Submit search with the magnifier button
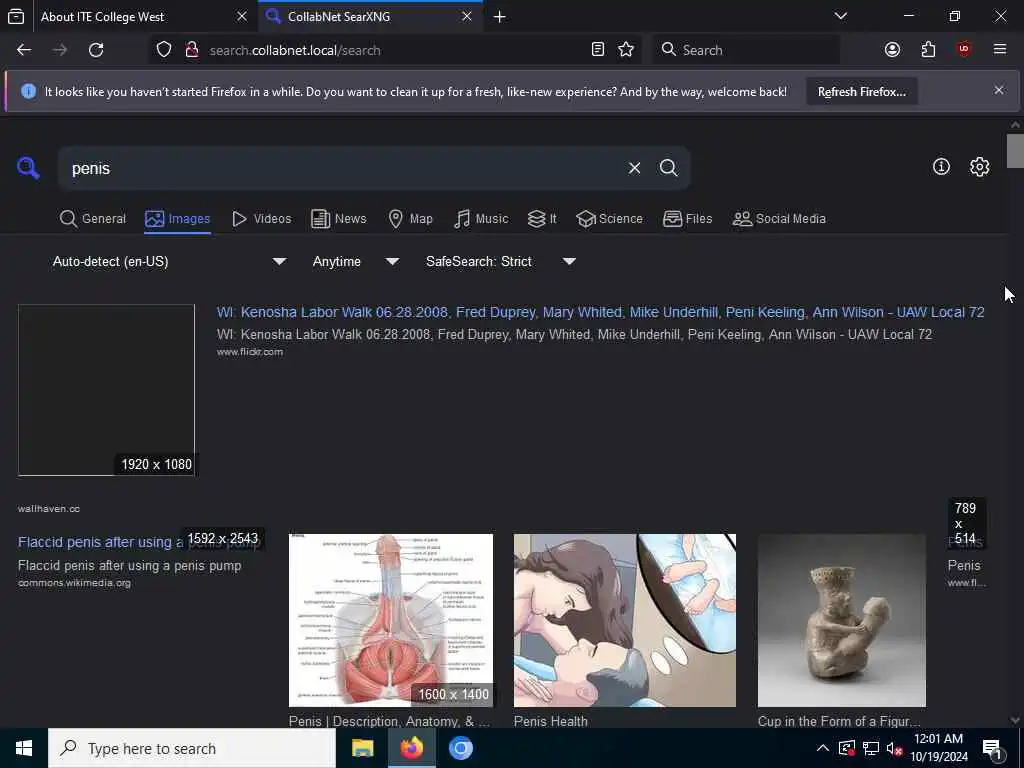 click(668, 168)
